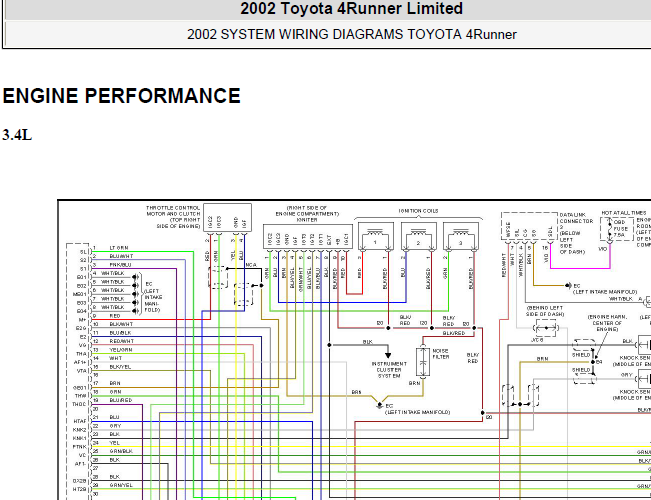Click the noise filter component symbol
The width and height of the screenshot is (651, 500).
coord(423,362)
